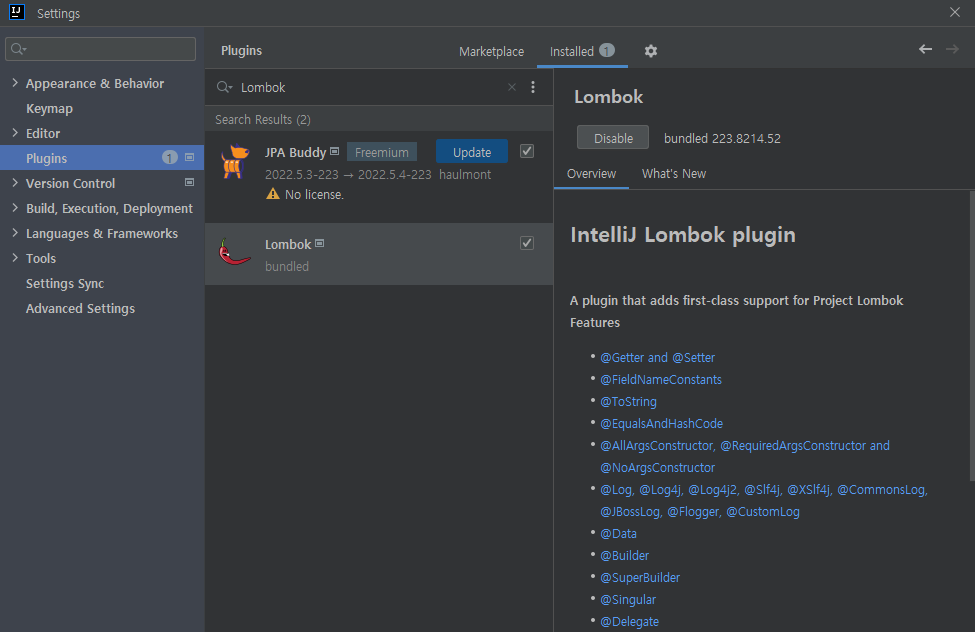
Task: Toggle the JPA Buddy enabled checkbox
Action: point(527,151)
